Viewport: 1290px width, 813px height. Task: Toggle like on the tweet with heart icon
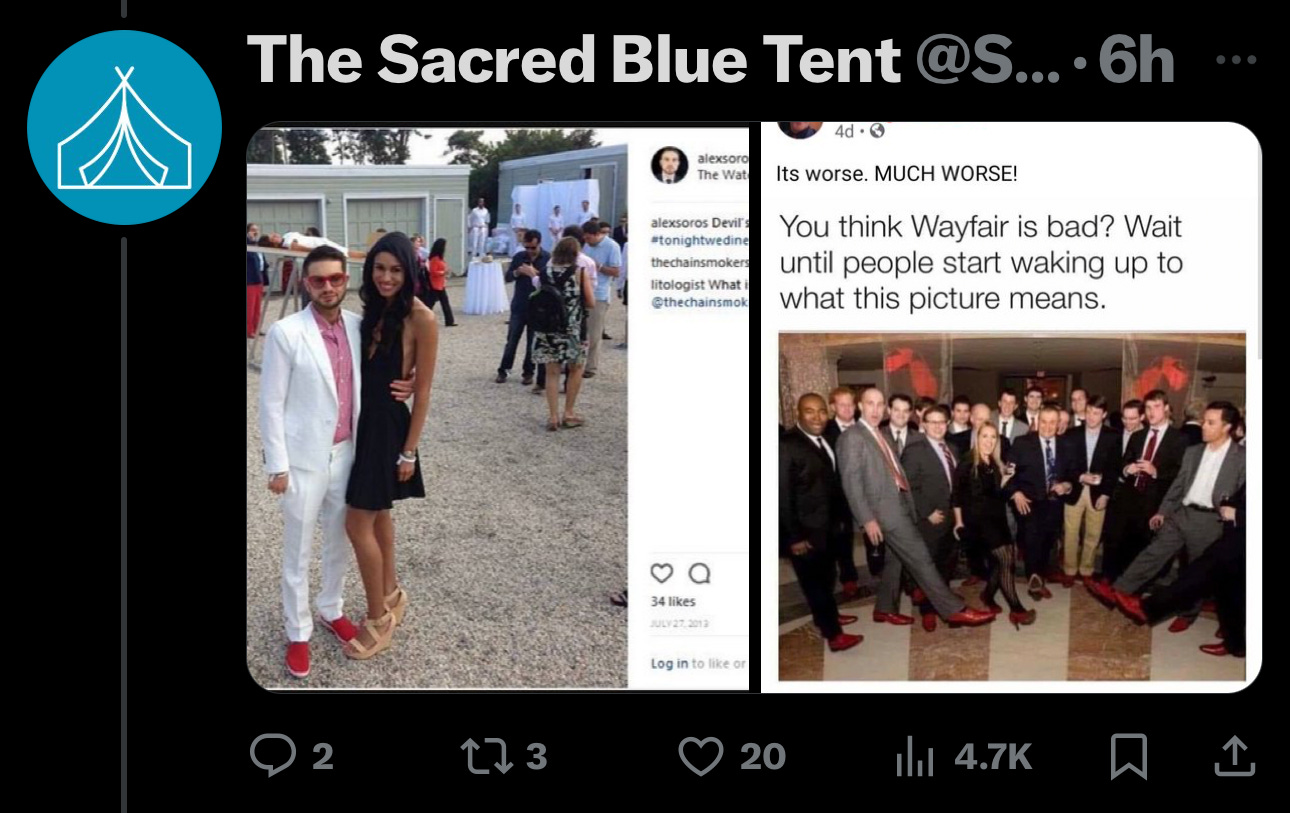coord(700,757)
